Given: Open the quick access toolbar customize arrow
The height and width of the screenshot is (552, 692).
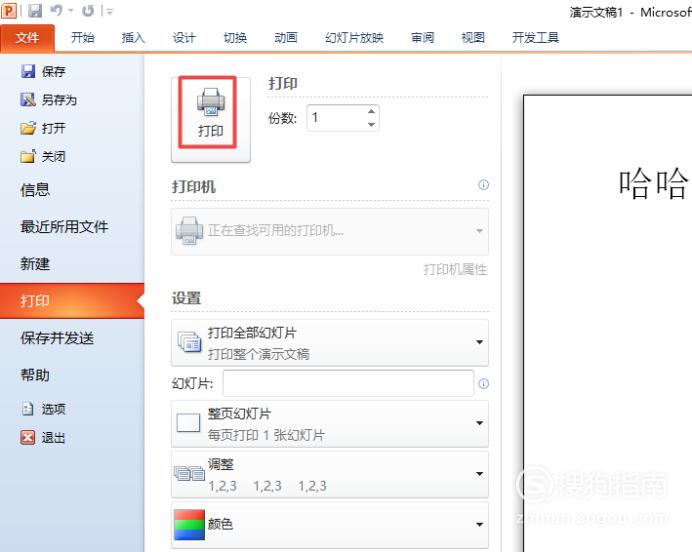Looking at the screenshot, I should (109, 11).
